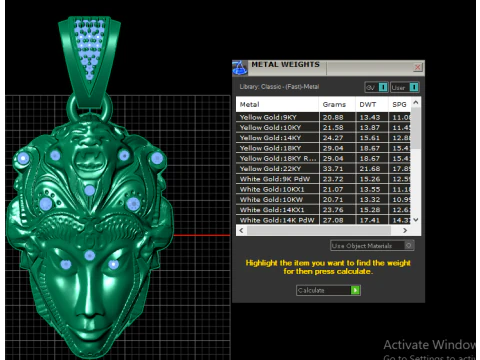Click the green arrow on Calculate button
The height and width of the screenshot is (360, 480).
355,290
